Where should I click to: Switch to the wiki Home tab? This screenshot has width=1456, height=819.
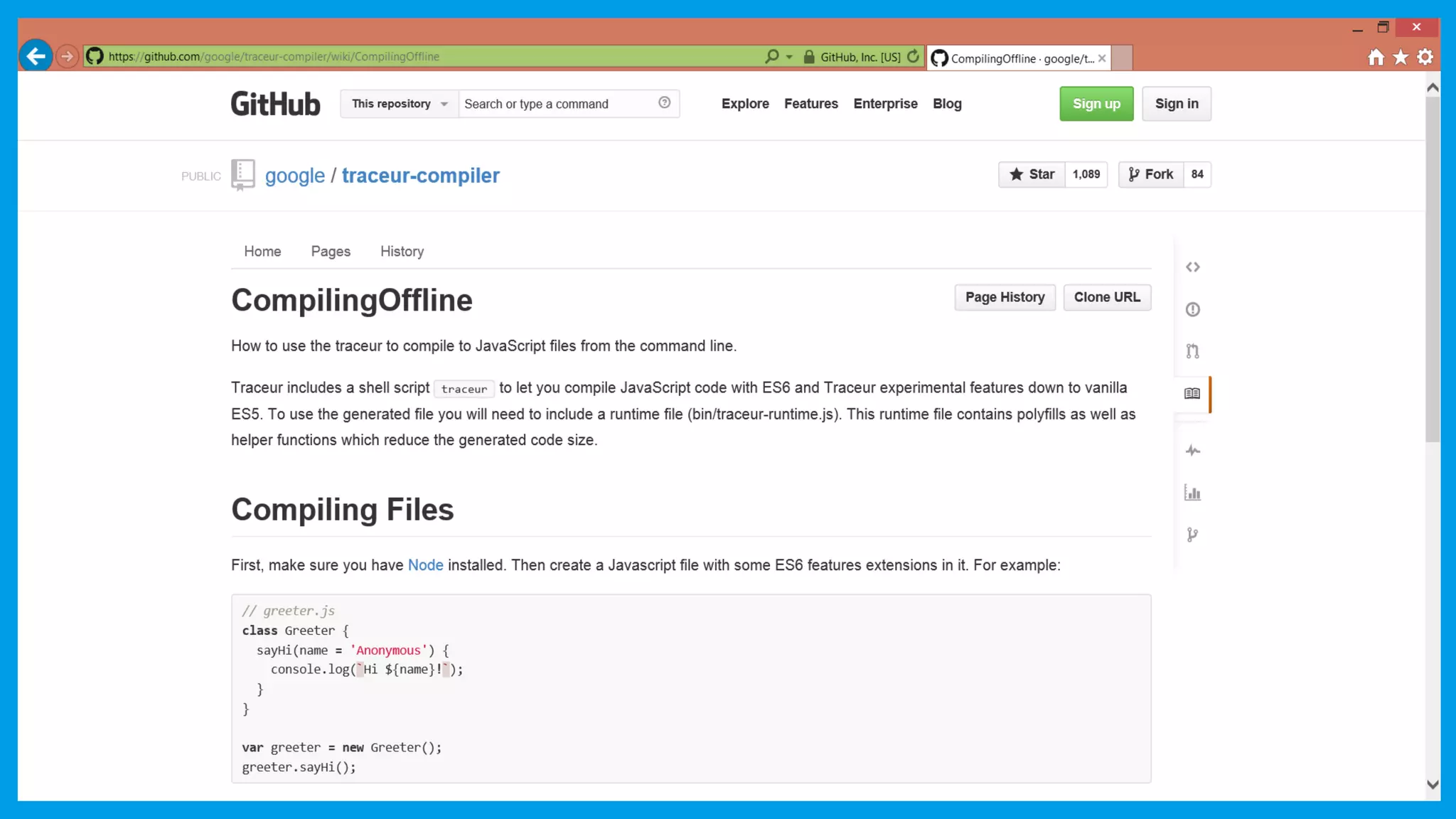click(262, 251)
